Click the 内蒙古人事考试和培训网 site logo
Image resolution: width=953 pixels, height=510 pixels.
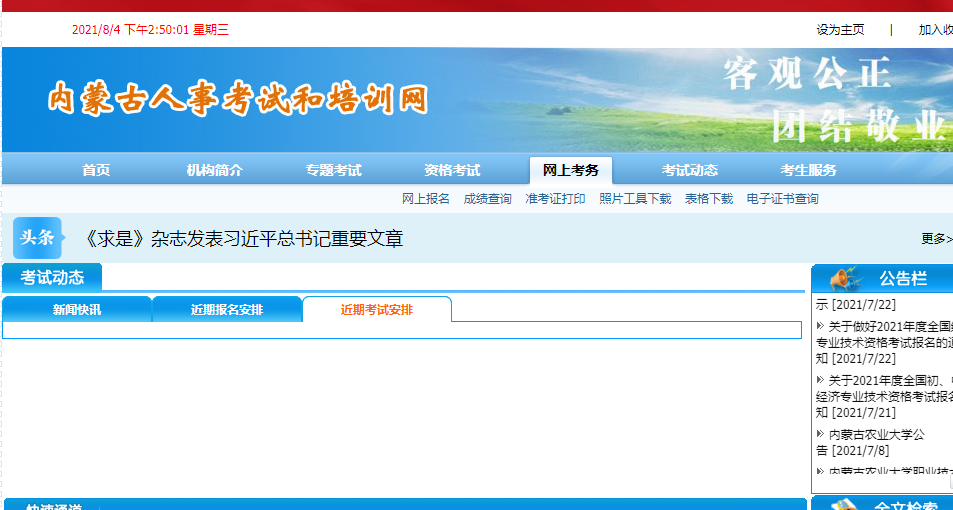click(238, 98)
